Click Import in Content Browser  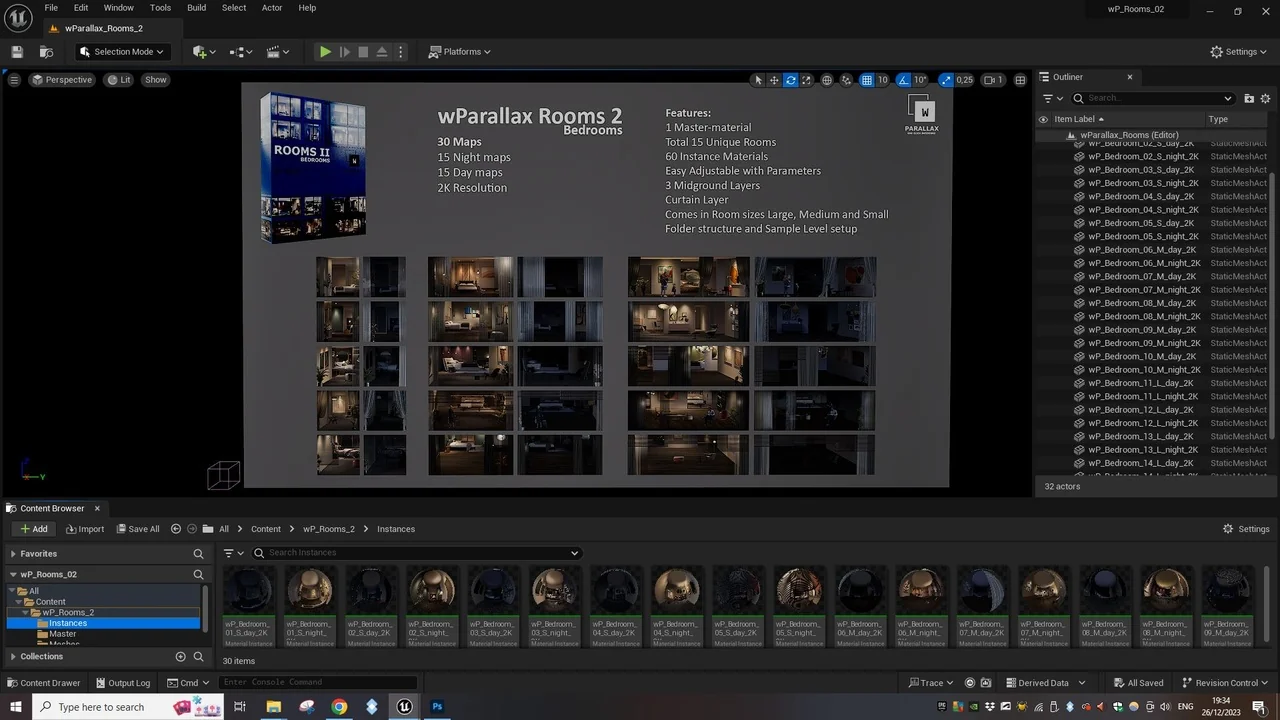click(85, 529)
